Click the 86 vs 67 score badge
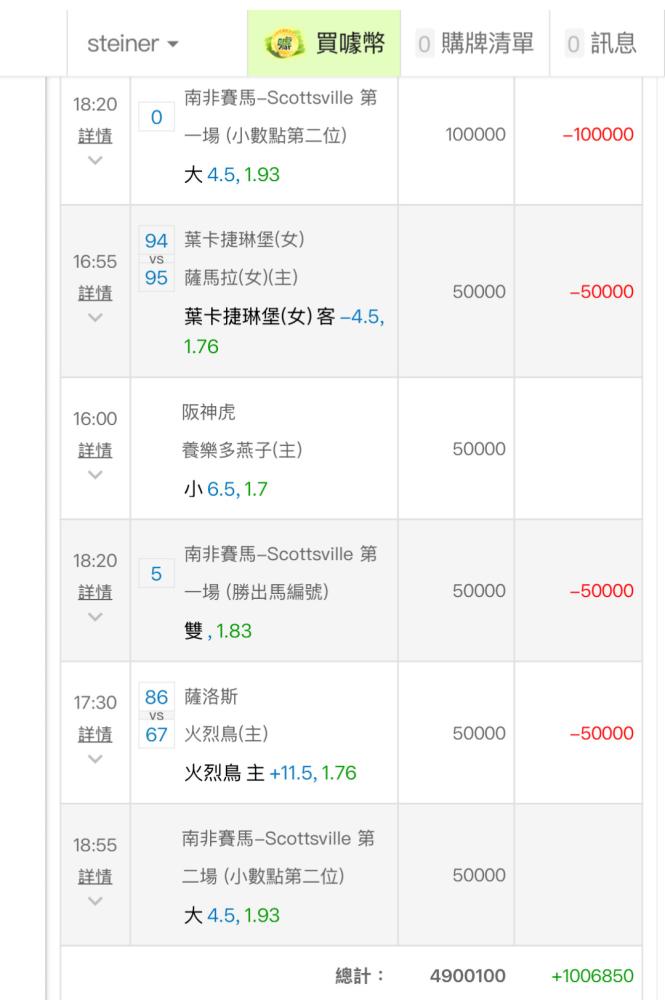 point(156,716)
